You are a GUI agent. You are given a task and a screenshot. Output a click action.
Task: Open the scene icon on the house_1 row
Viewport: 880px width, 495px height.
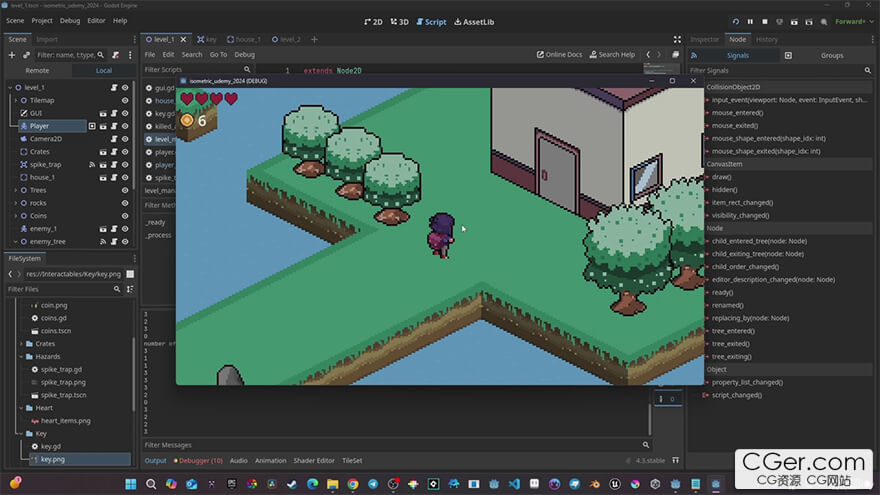pos(103,177)
